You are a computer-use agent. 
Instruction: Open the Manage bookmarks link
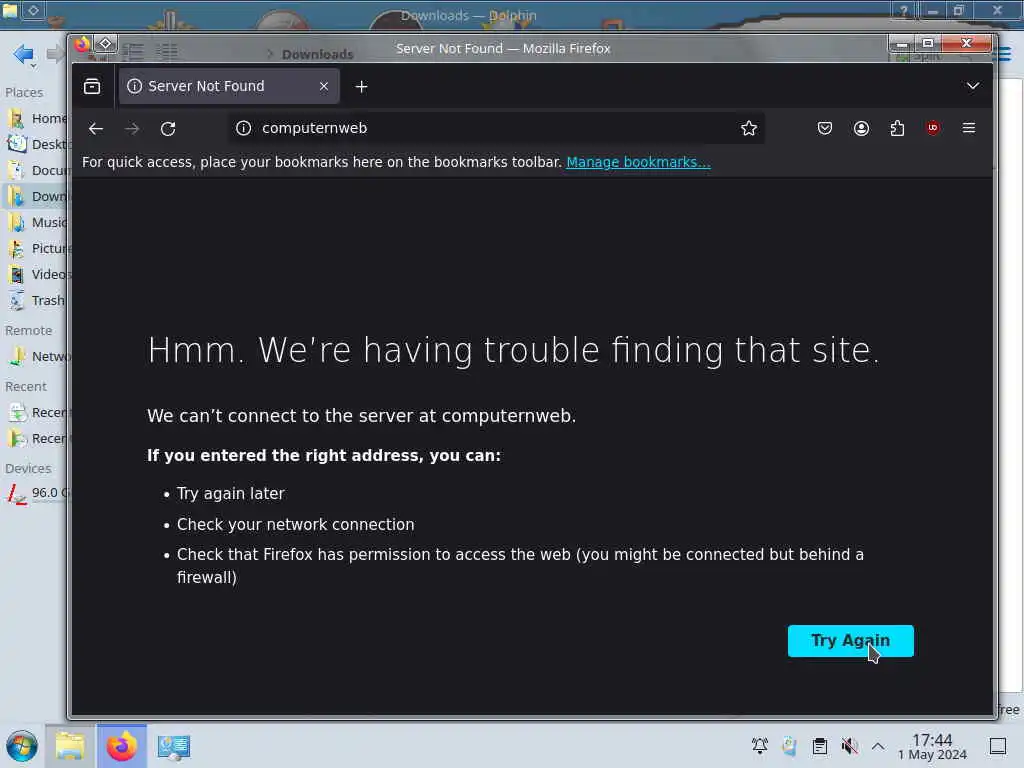[638, 162]
